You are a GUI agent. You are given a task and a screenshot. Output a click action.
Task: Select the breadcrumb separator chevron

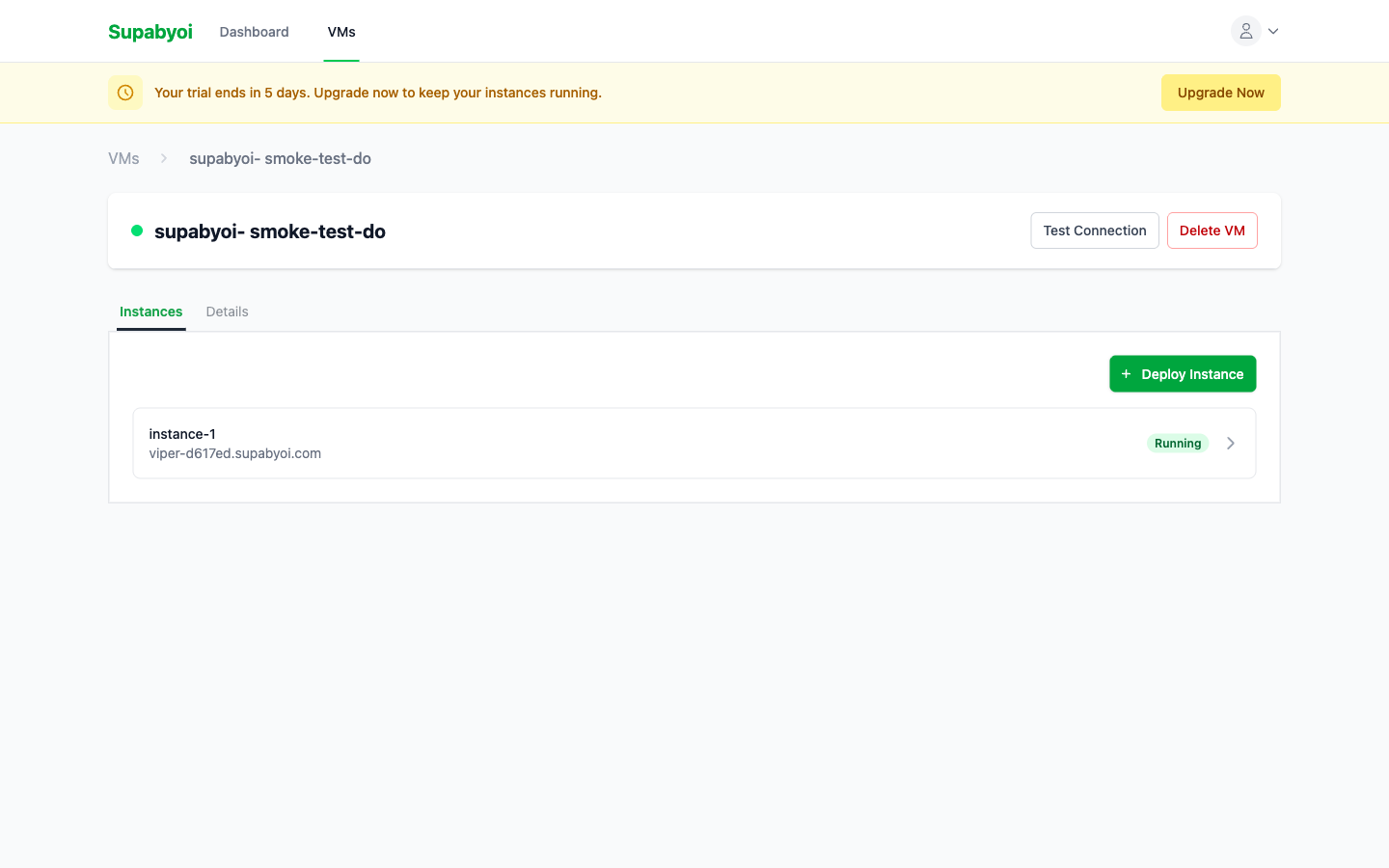click(x=162, y=158)
